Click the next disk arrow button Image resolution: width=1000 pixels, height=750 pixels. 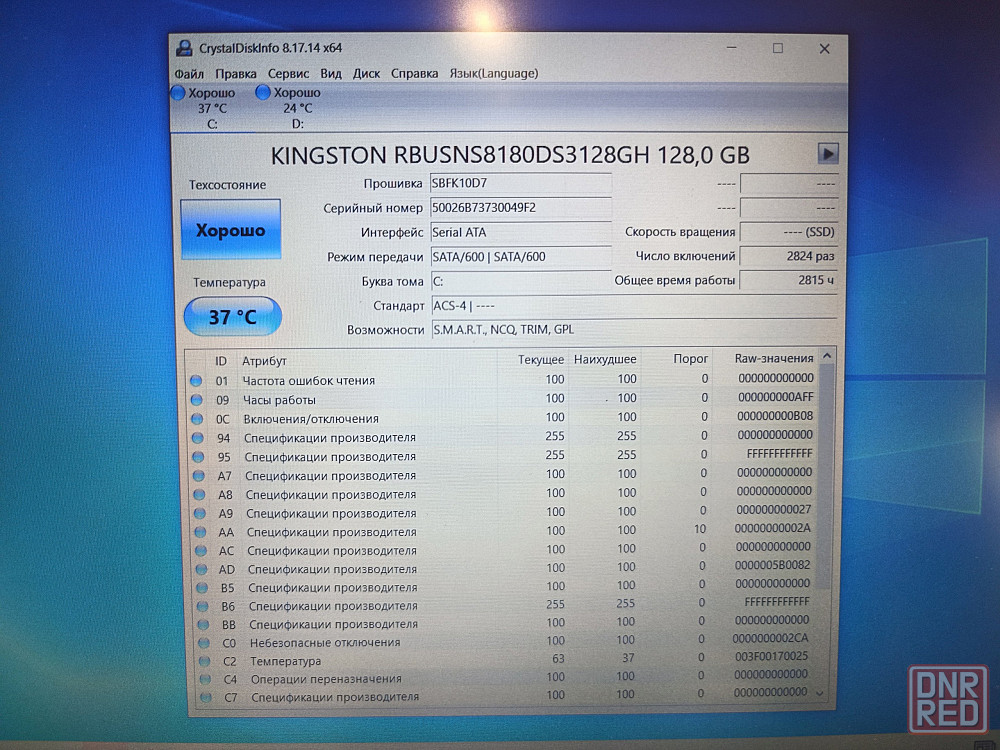pos(828,154)
